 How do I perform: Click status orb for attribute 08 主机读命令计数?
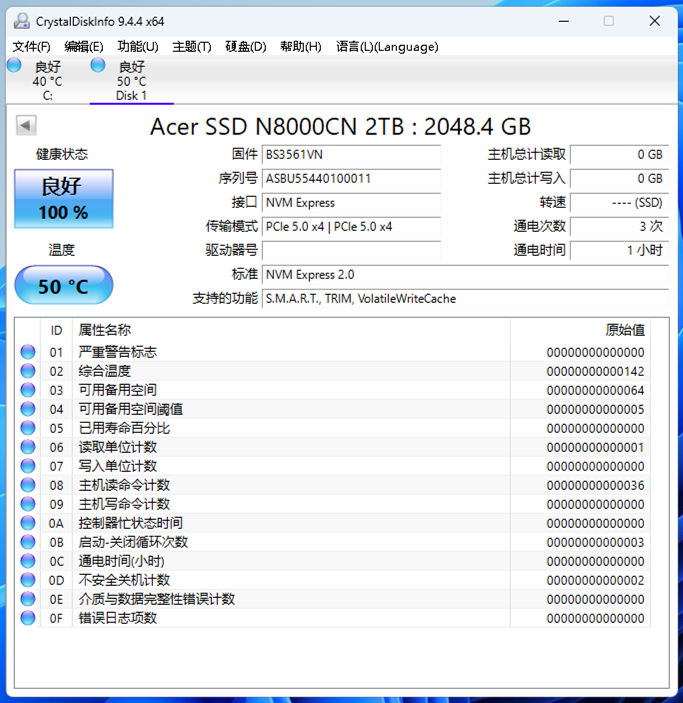tap(28, 485)
